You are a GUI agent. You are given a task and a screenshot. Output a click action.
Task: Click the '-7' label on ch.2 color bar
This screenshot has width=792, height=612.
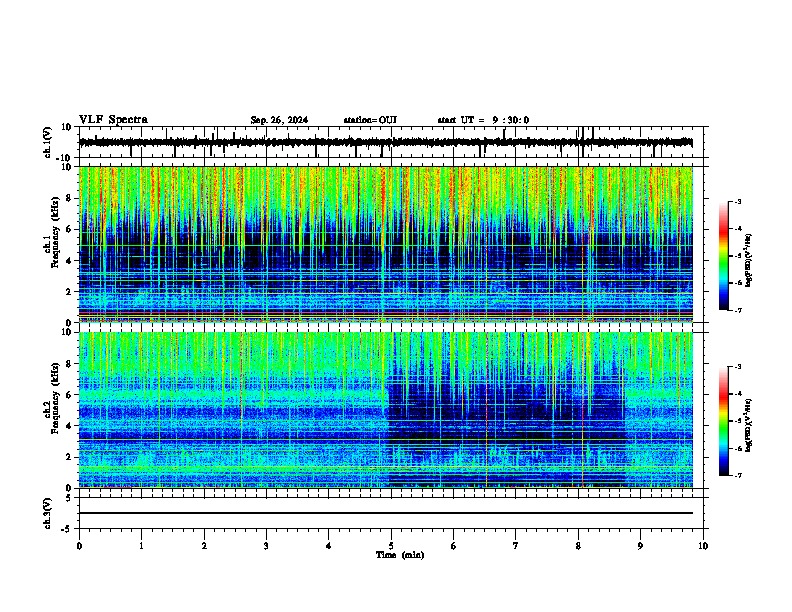coord(737,475)
